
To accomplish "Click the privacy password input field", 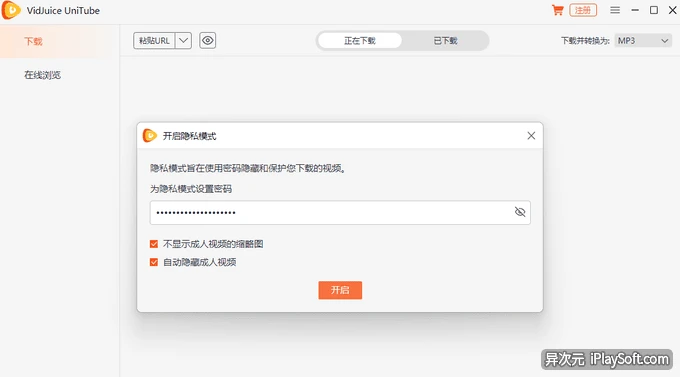I will (x=340, y=213).
